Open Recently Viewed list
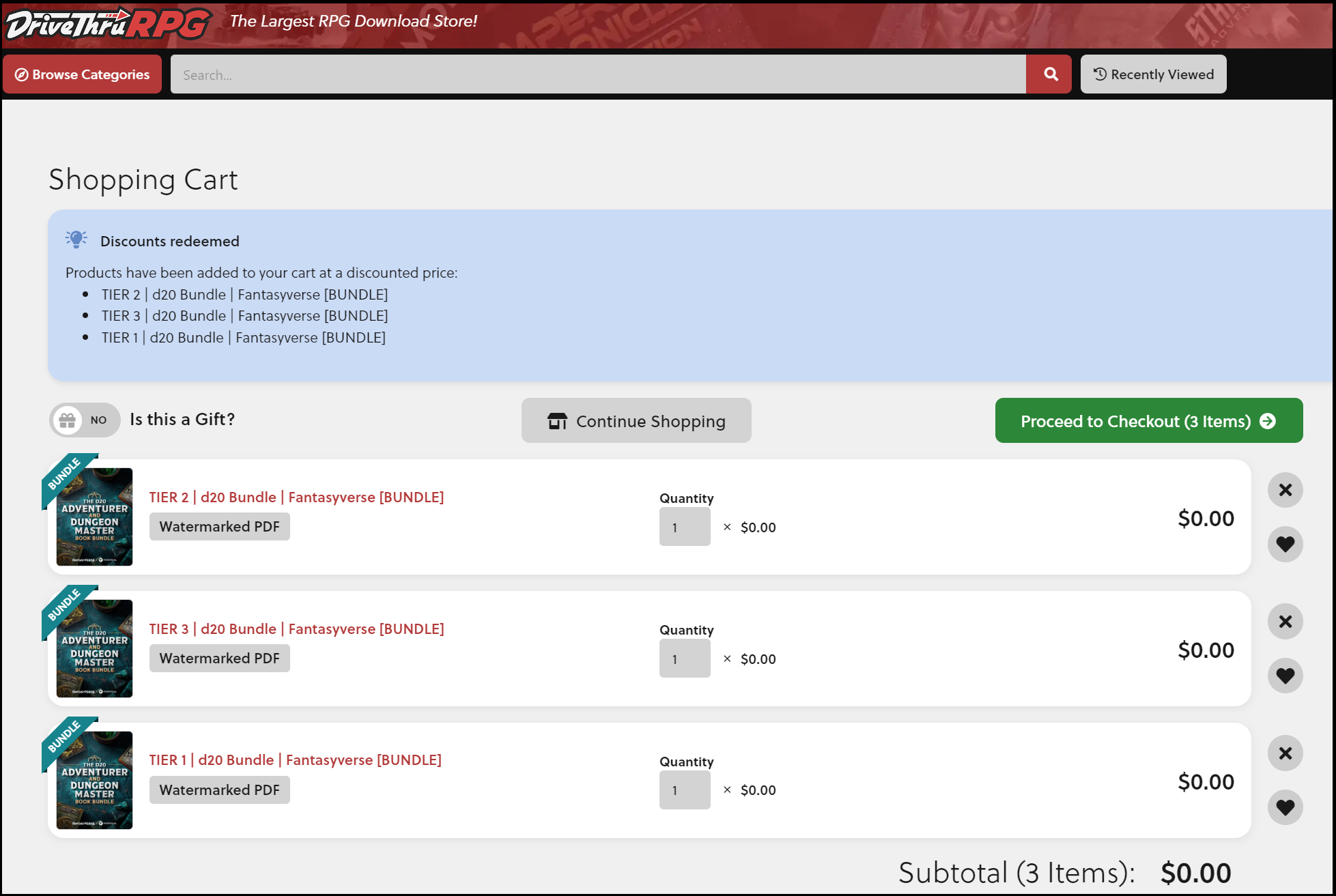This screenshot has height=896, width=1336. click(1153, 74)
